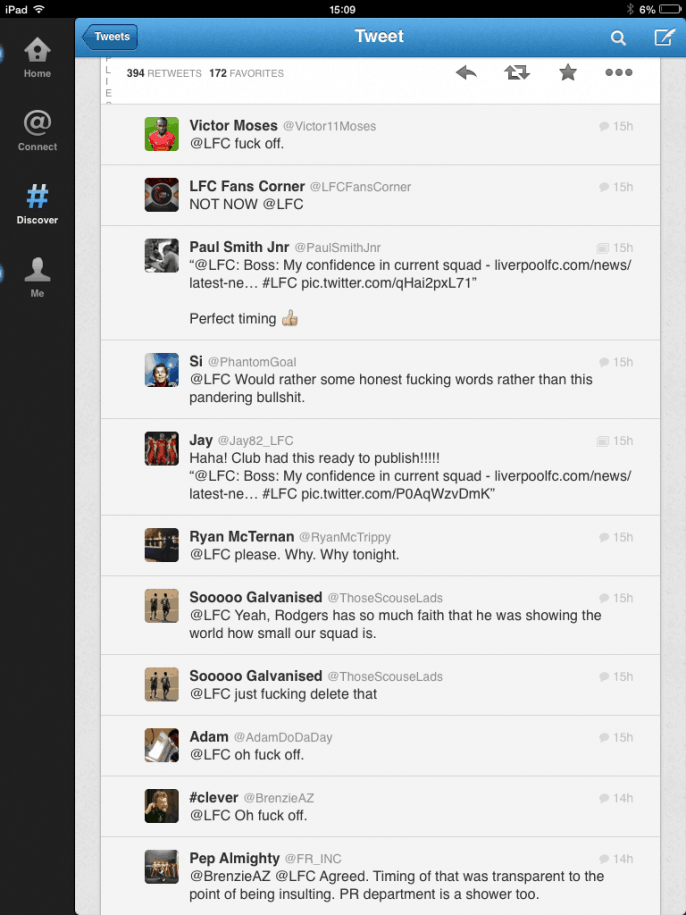Switch to the Connect tab
The height and width of the screenshot is (915, 686).
[x=37, y=131]
